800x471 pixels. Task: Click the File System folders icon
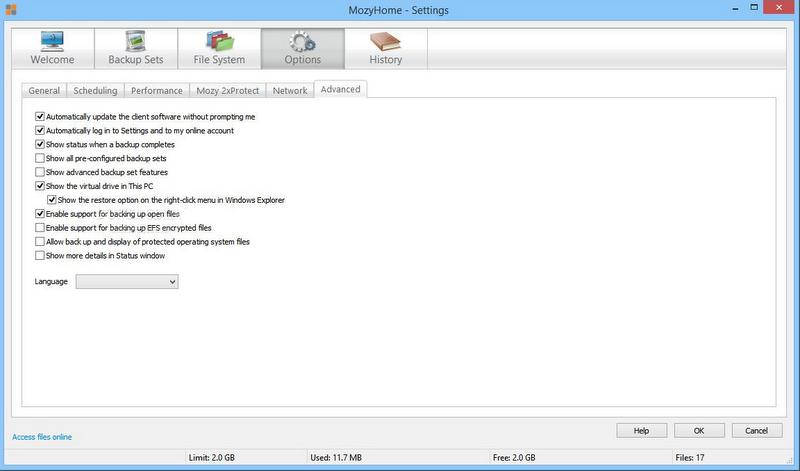tap(219, 41)
